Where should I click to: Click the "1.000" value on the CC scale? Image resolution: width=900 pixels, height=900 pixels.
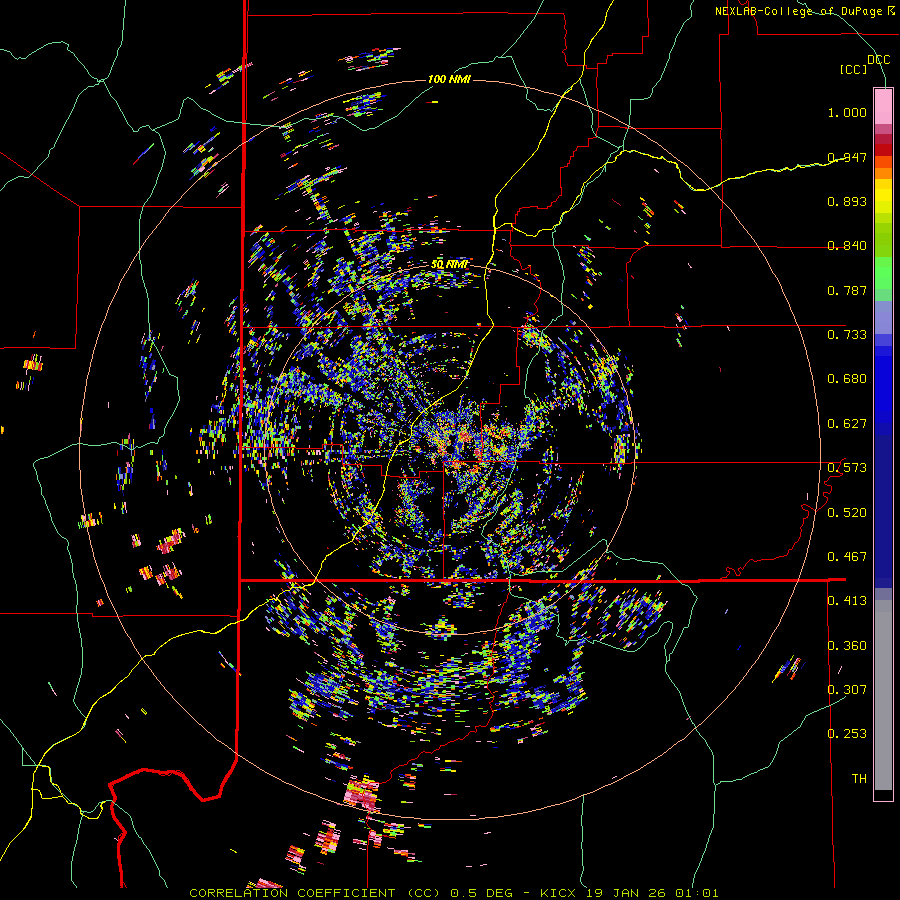coord(847,112)
